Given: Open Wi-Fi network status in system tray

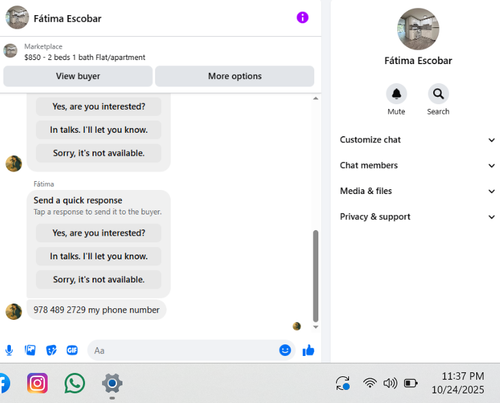Looking at the screenshot, I should [370, 383].
